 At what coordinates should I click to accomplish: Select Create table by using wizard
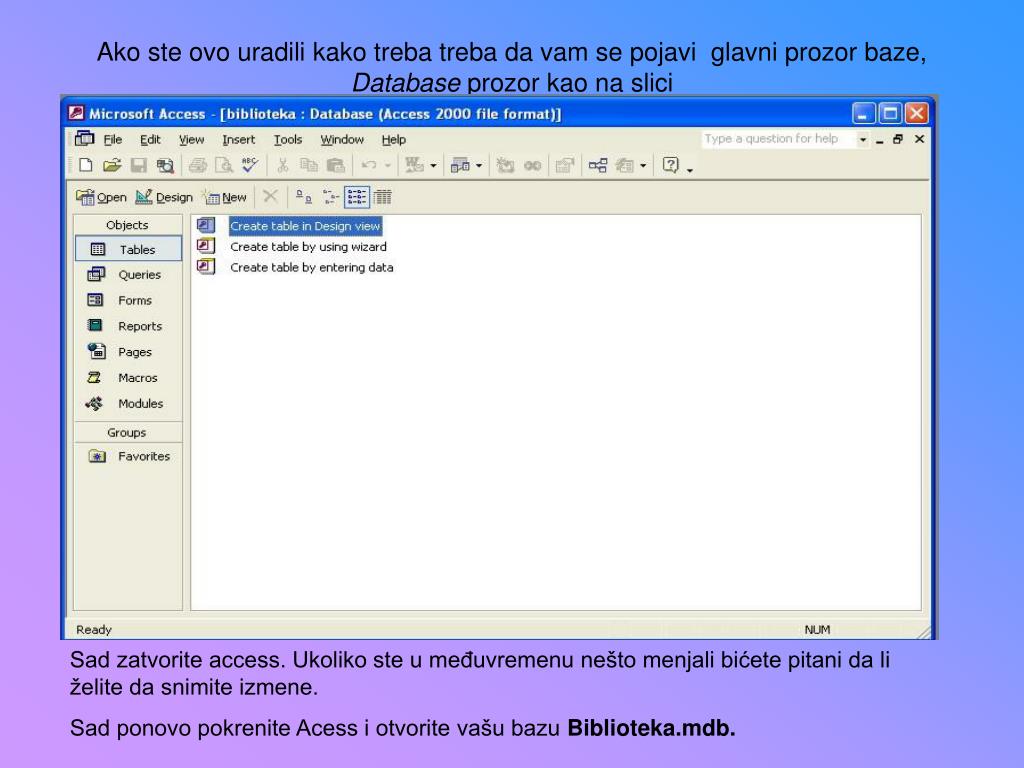[x=308, y=246]
